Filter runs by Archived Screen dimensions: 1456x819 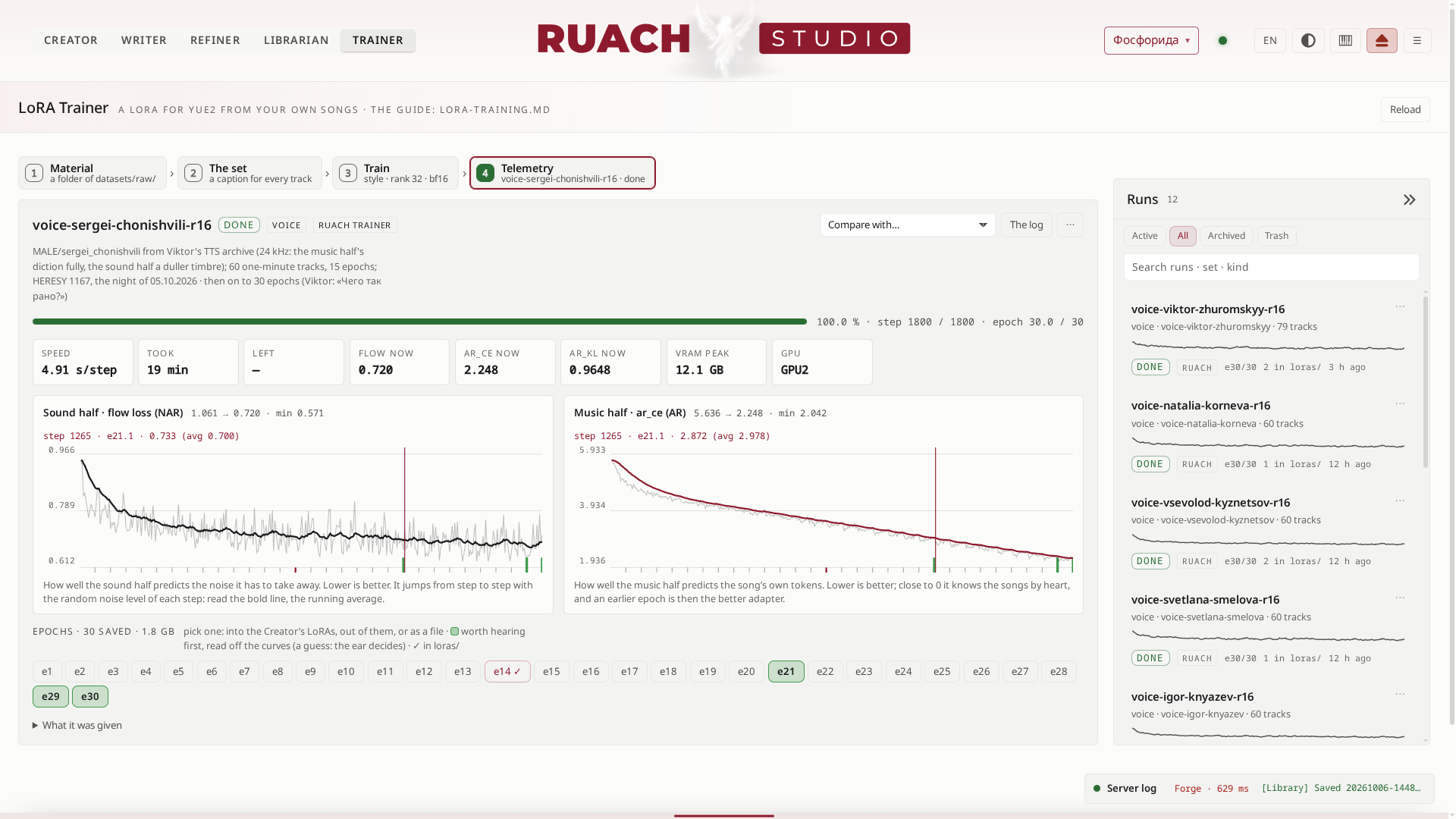(x=1226, y=236)
